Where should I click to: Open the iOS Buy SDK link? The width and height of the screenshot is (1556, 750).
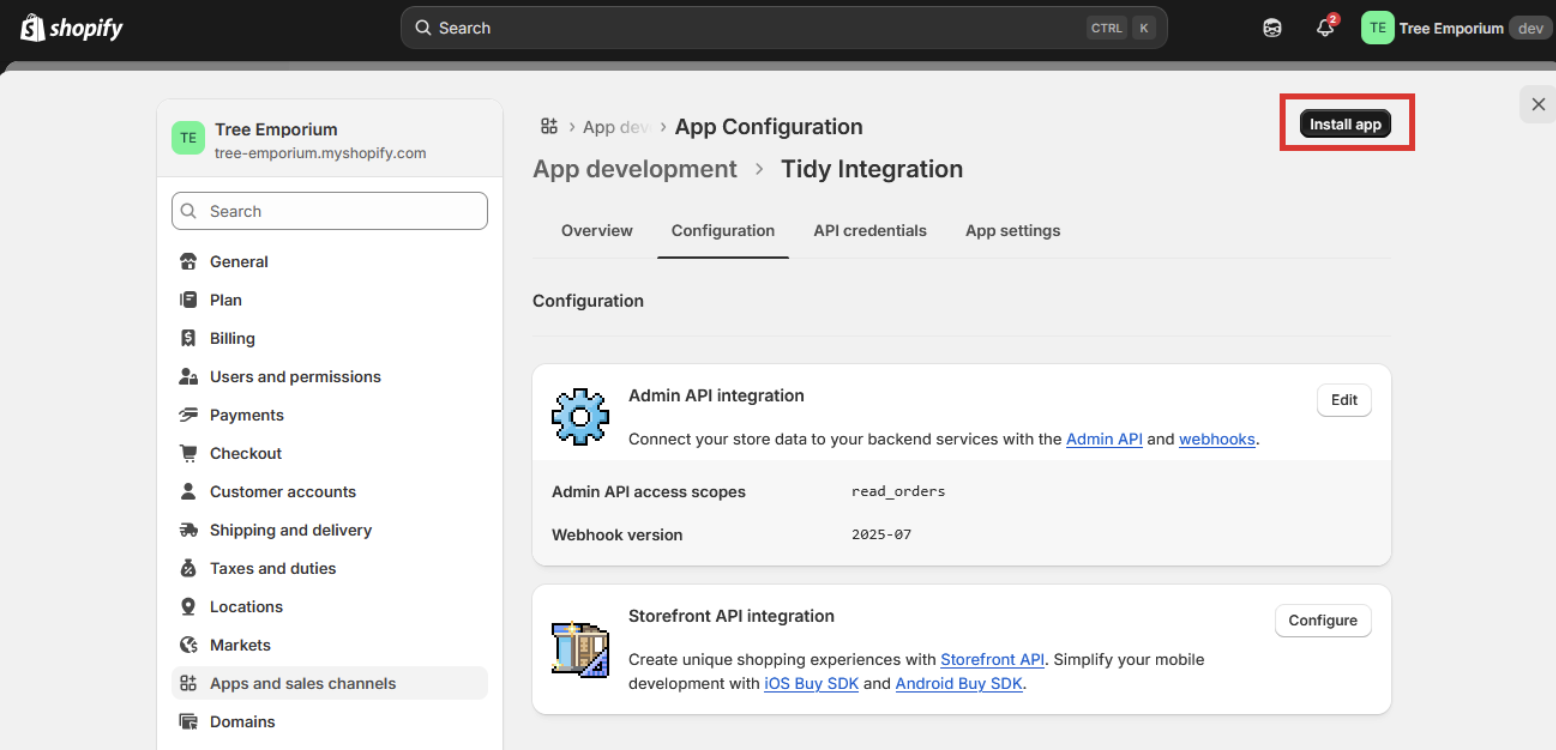point(811,684)
